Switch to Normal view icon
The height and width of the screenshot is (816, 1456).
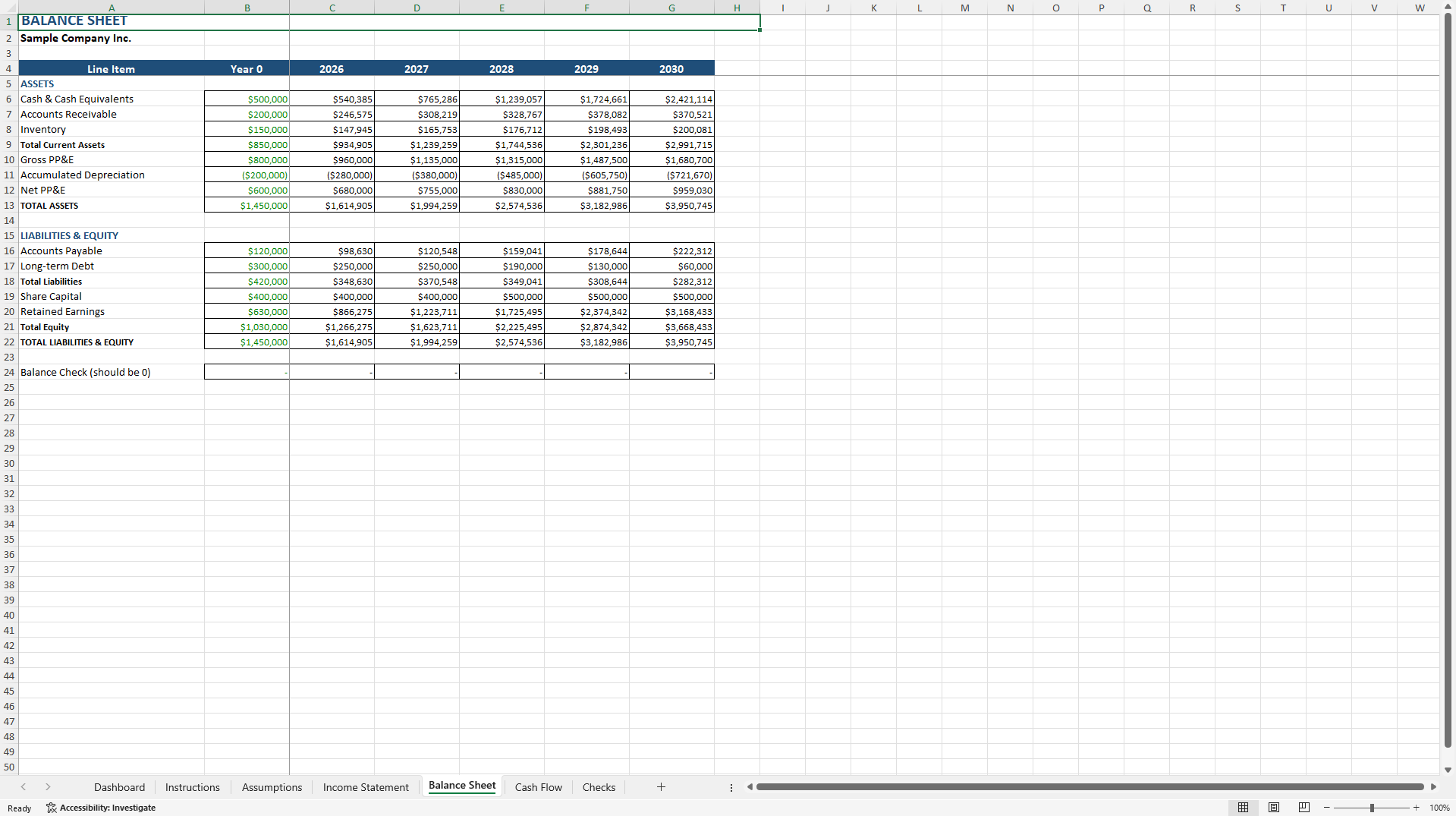tap(1243, 808)
